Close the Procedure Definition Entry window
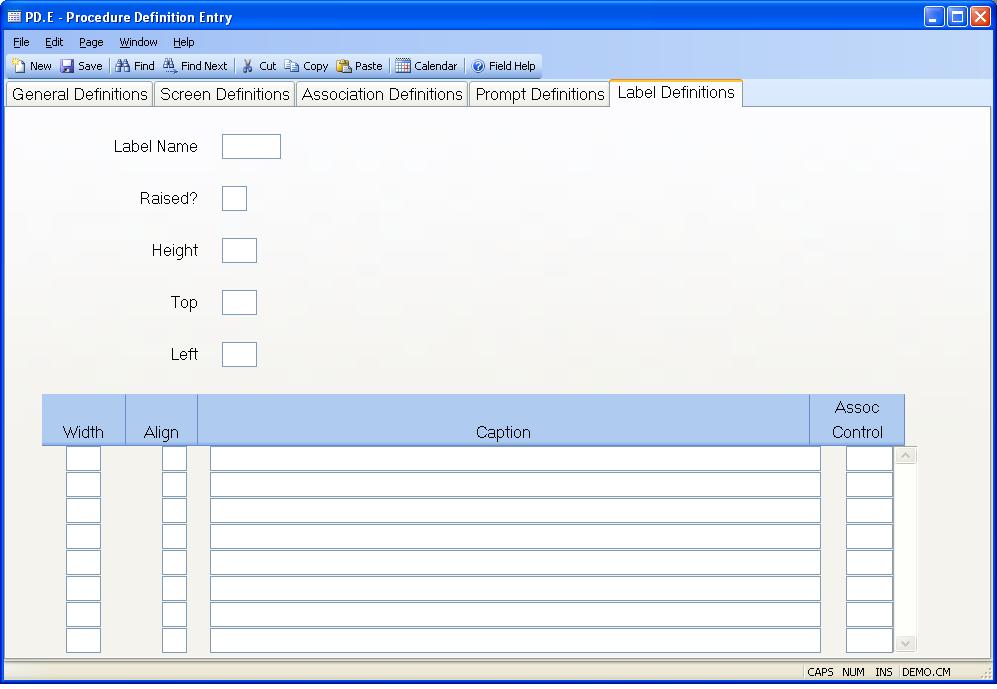Screen dimensions: 997x689 (980, 17)
